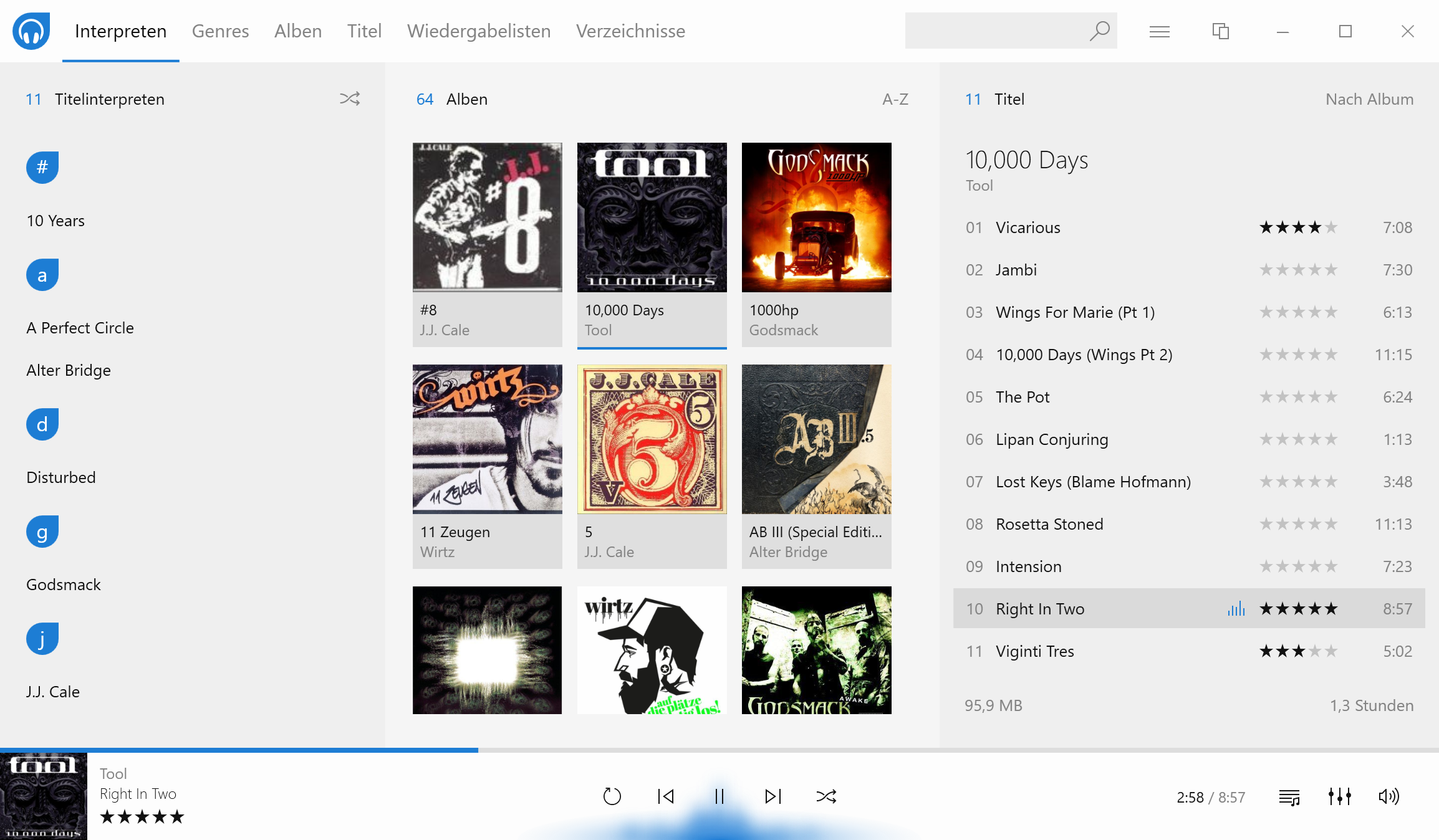Jump to the 'a' letter index bubble
This screenshot has width=1439, height=840.
(x=42, y=275)
